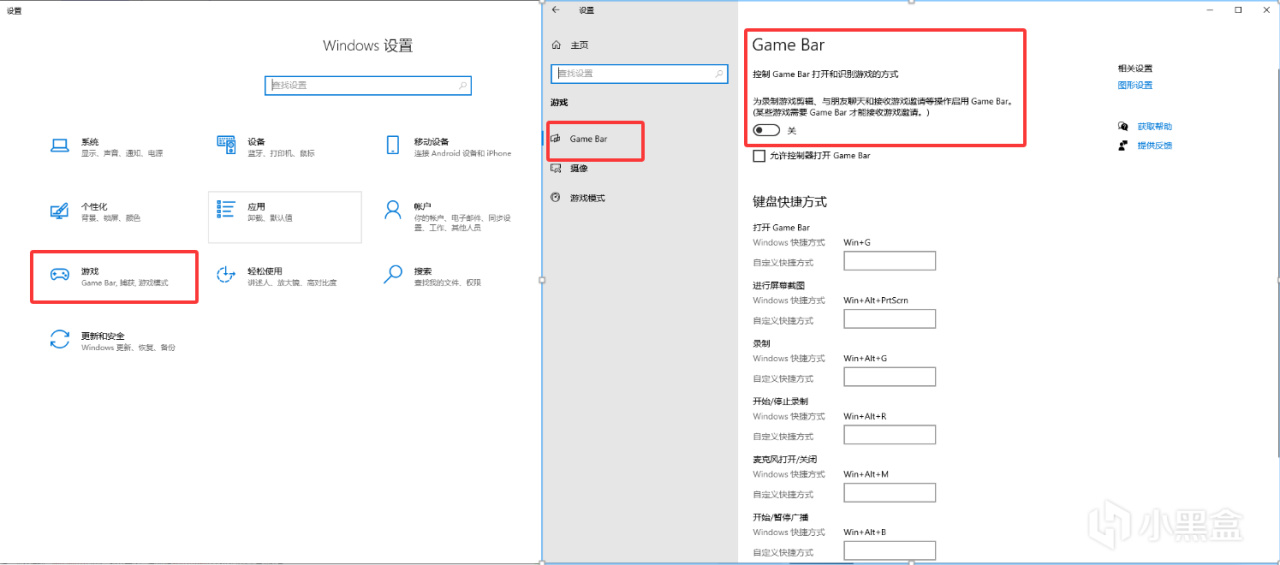Click the 搜索 magnifier icon
The image size is (1280, 565).
393,275
